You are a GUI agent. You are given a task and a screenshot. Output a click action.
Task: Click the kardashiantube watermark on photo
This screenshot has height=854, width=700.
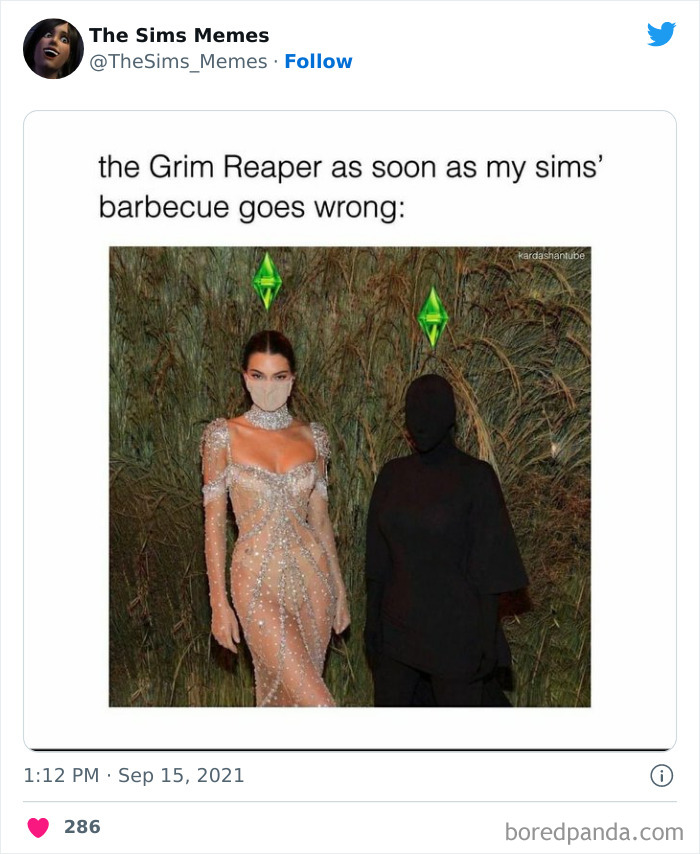click(x=551, y=255)
